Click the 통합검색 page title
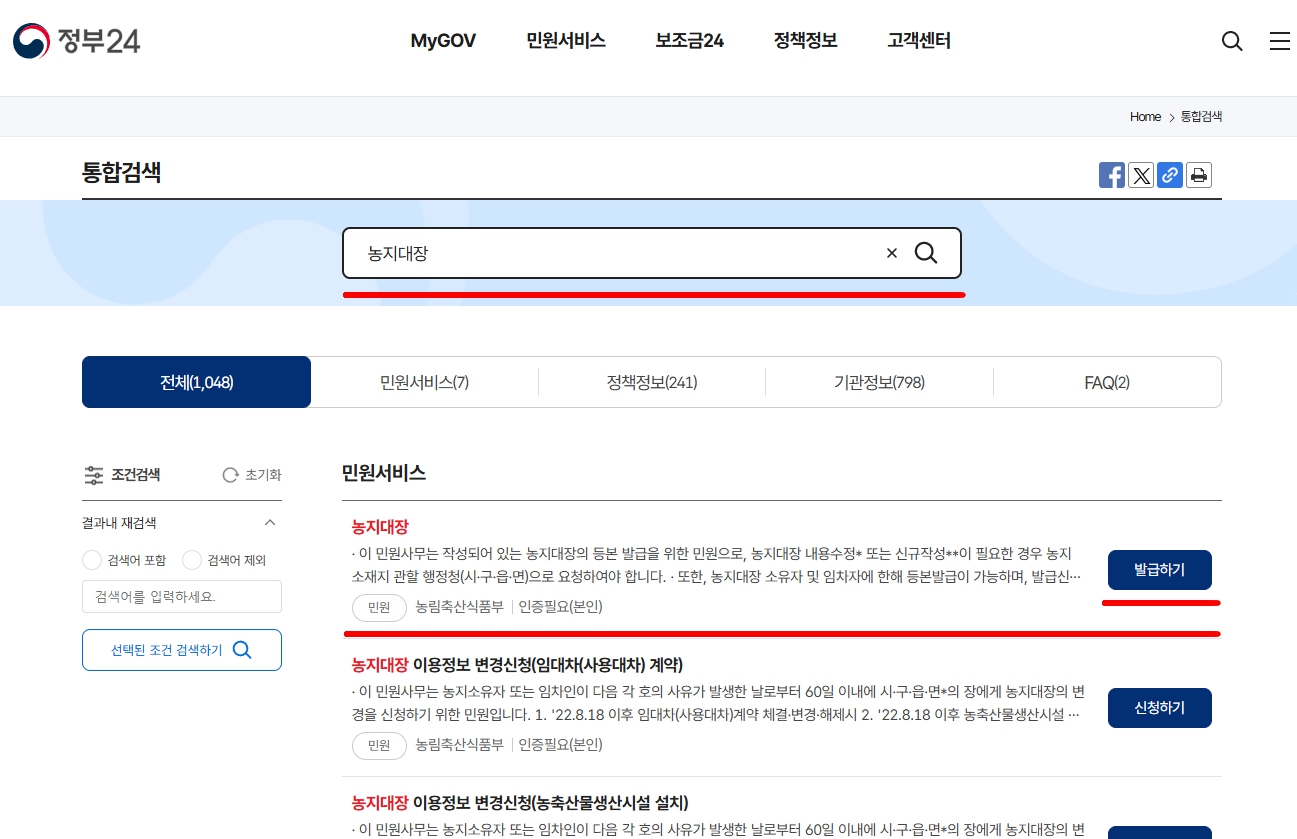 [122, 172]
